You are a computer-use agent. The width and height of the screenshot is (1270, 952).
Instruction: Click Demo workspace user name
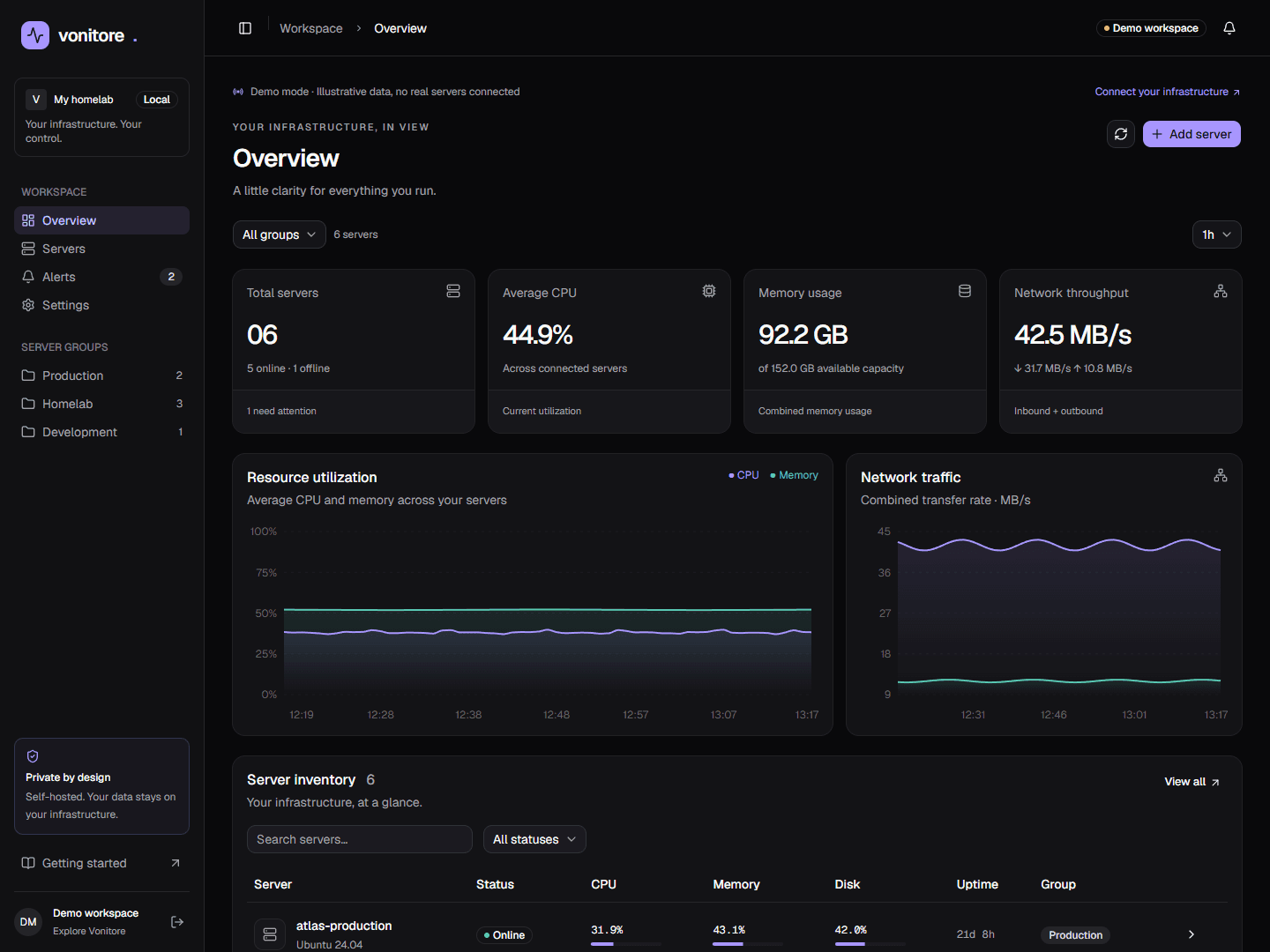(95, 913)
